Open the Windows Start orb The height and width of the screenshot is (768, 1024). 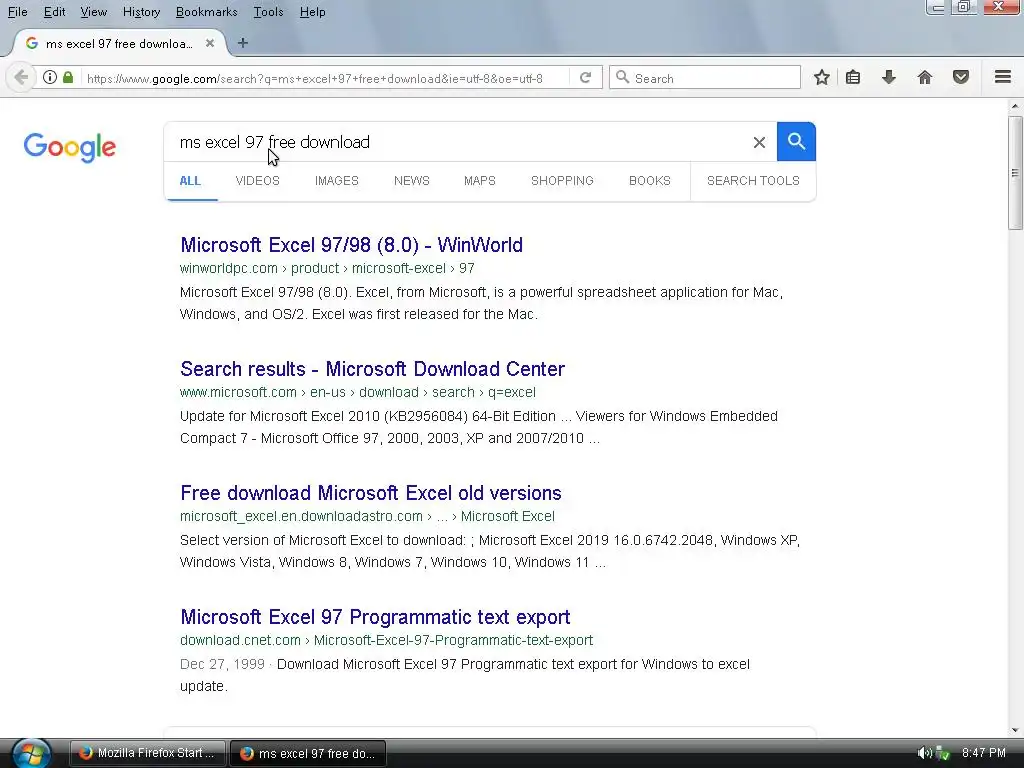(x=31, y=753)
